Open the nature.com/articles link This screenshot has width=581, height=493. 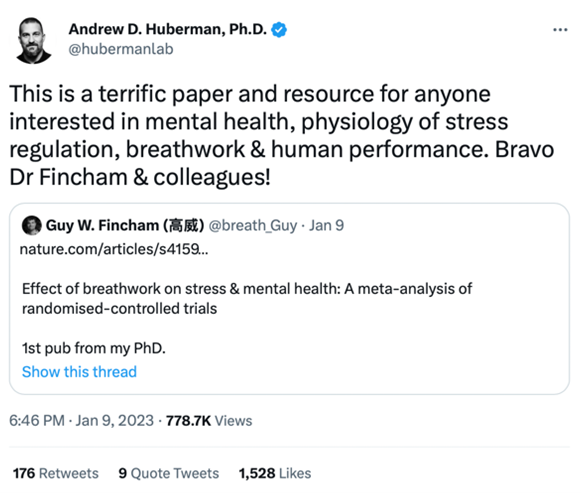tap(114, 249)
